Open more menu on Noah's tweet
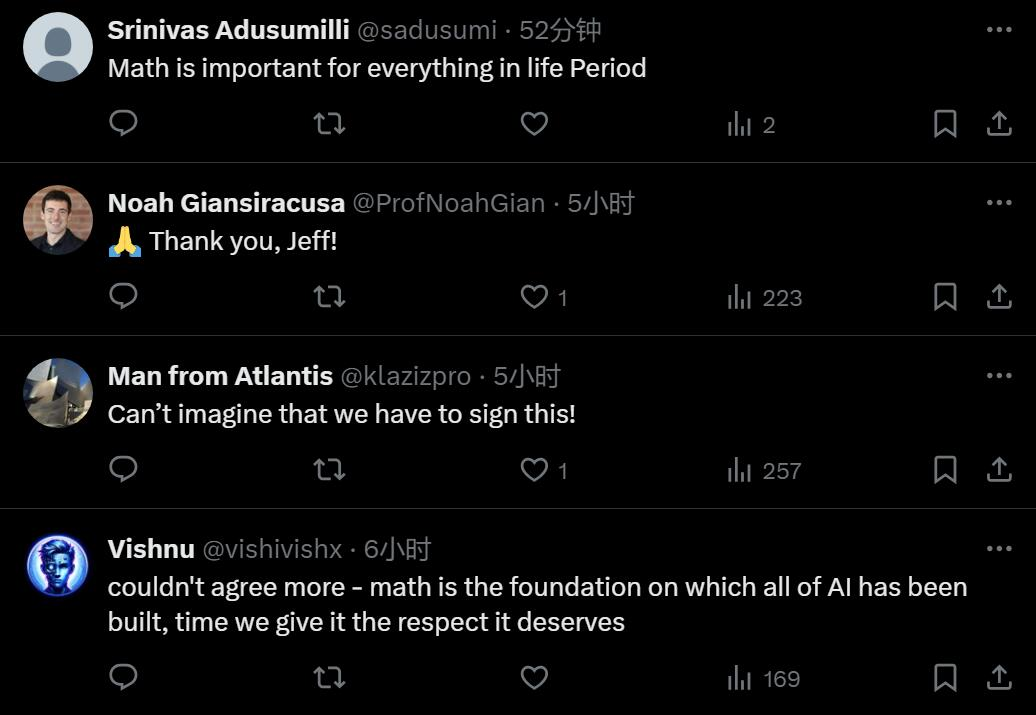The height and width of the screenshot is (715, 1036). click(x=999, y=203)
